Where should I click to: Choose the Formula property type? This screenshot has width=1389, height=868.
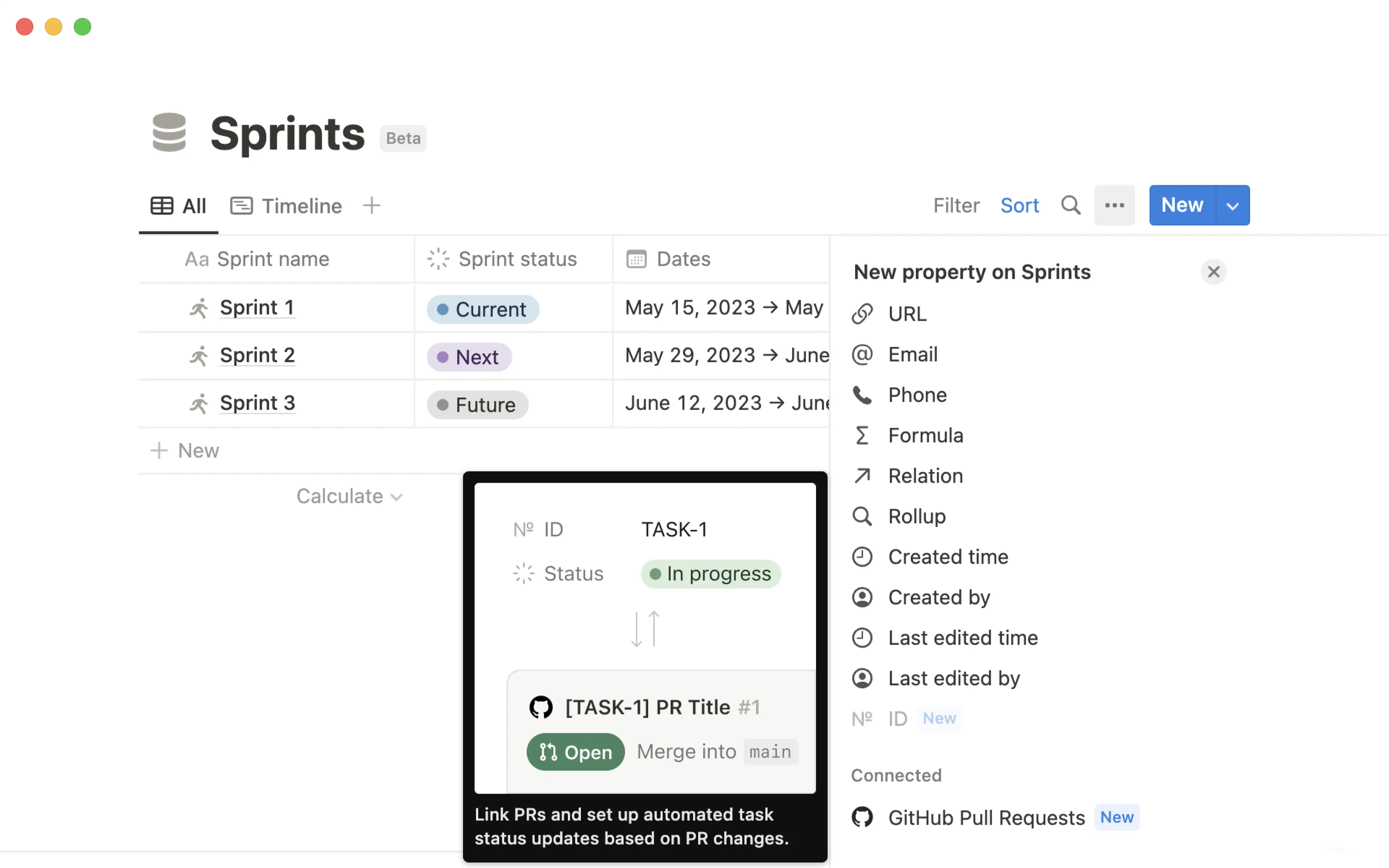(925, 435)
